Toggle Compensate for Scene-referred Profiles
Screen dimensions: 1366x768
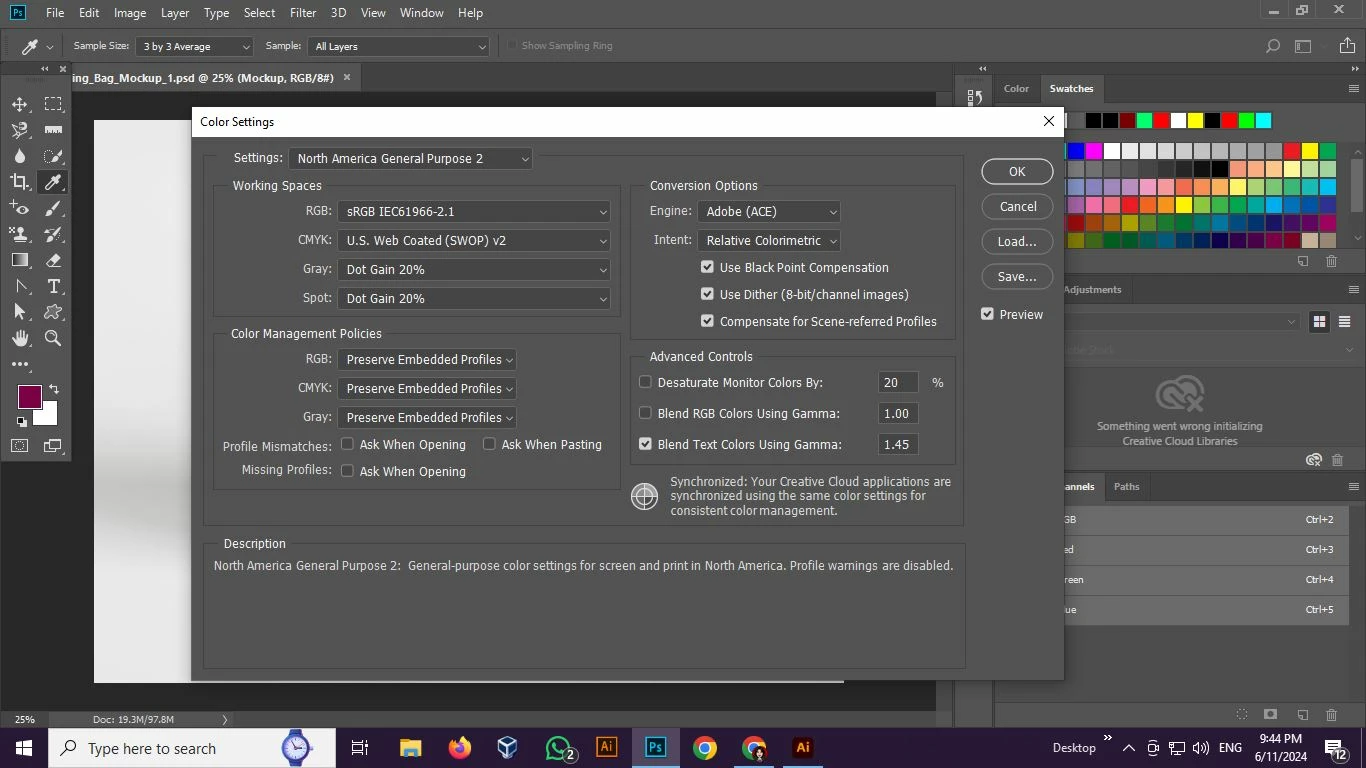(x=707, y=321)
